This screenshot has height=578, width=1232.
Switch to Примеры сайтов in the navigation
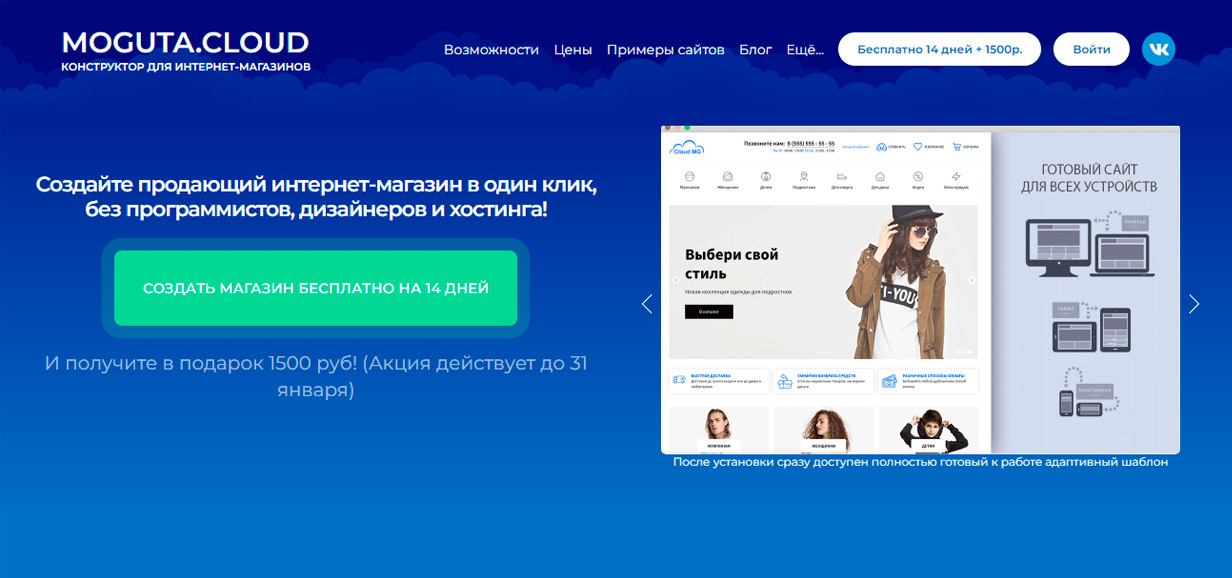666,49
